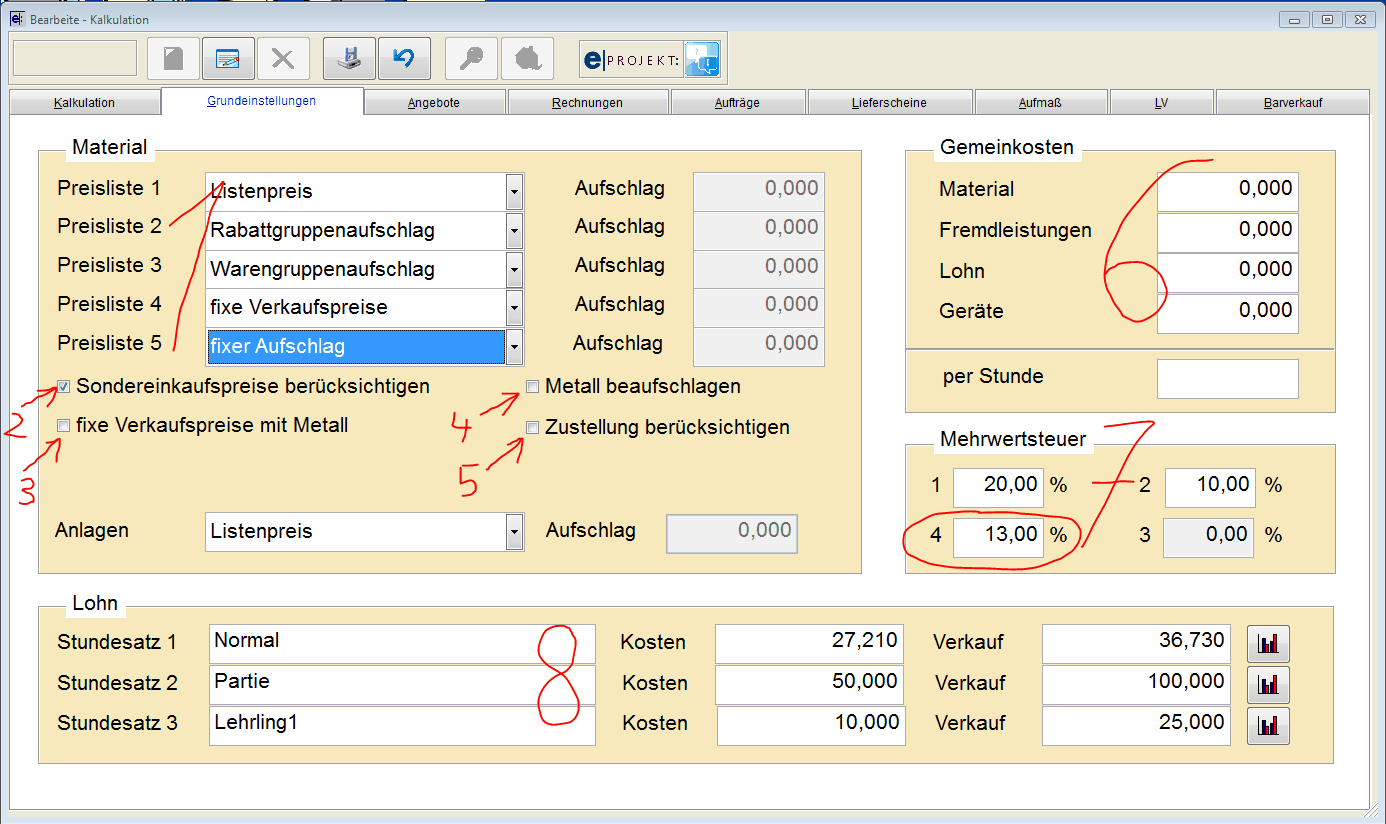Image resolution: width=1386 pixels, height=824 pixels.
Task: Open the Rechnungen tab
Action: (x=587, y=103)
